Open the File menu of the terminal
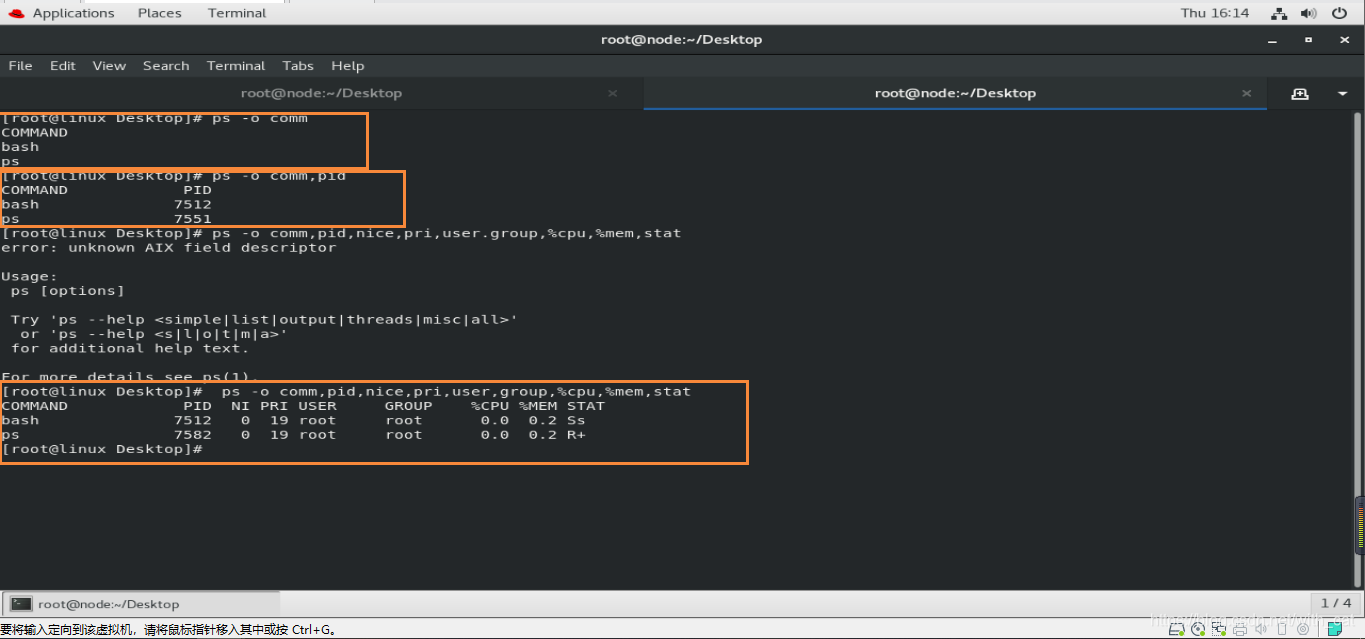Image resolution: width=1365 pixels, height=639 pixels. point(20,66)
